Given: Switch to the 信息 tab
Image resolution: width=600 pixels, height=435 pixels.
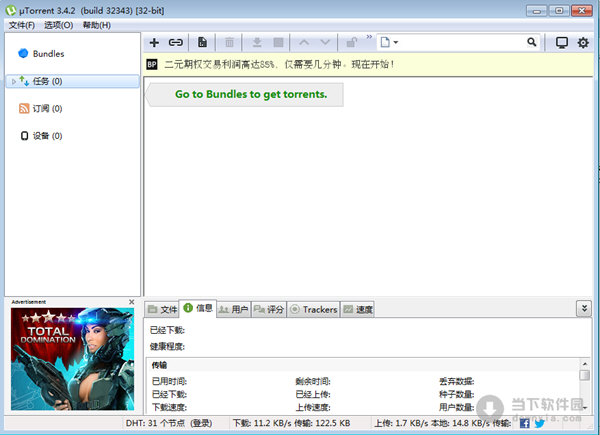Looking at the screenshot, I should pos(198,308).
